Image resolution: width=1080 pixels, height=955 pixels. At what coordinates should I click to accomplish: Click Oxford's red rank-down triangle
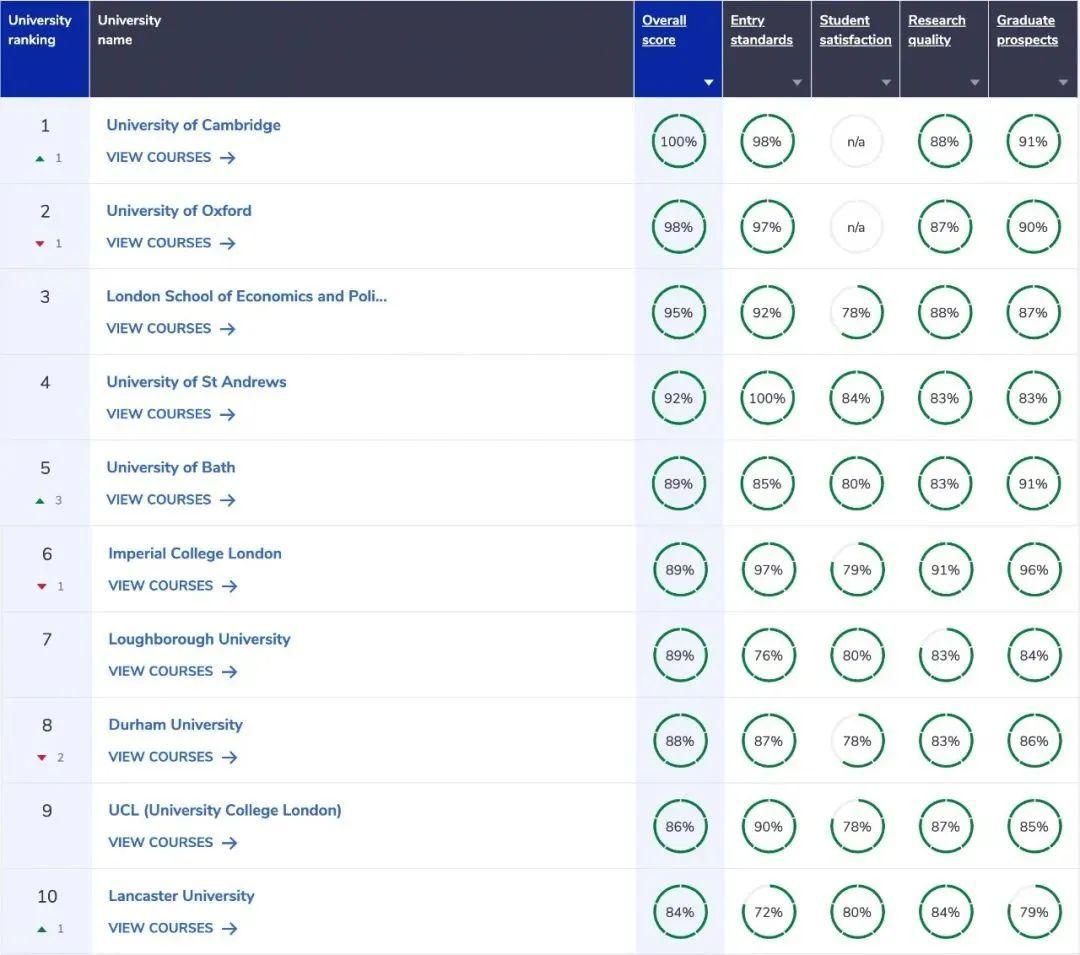point(40,244)
